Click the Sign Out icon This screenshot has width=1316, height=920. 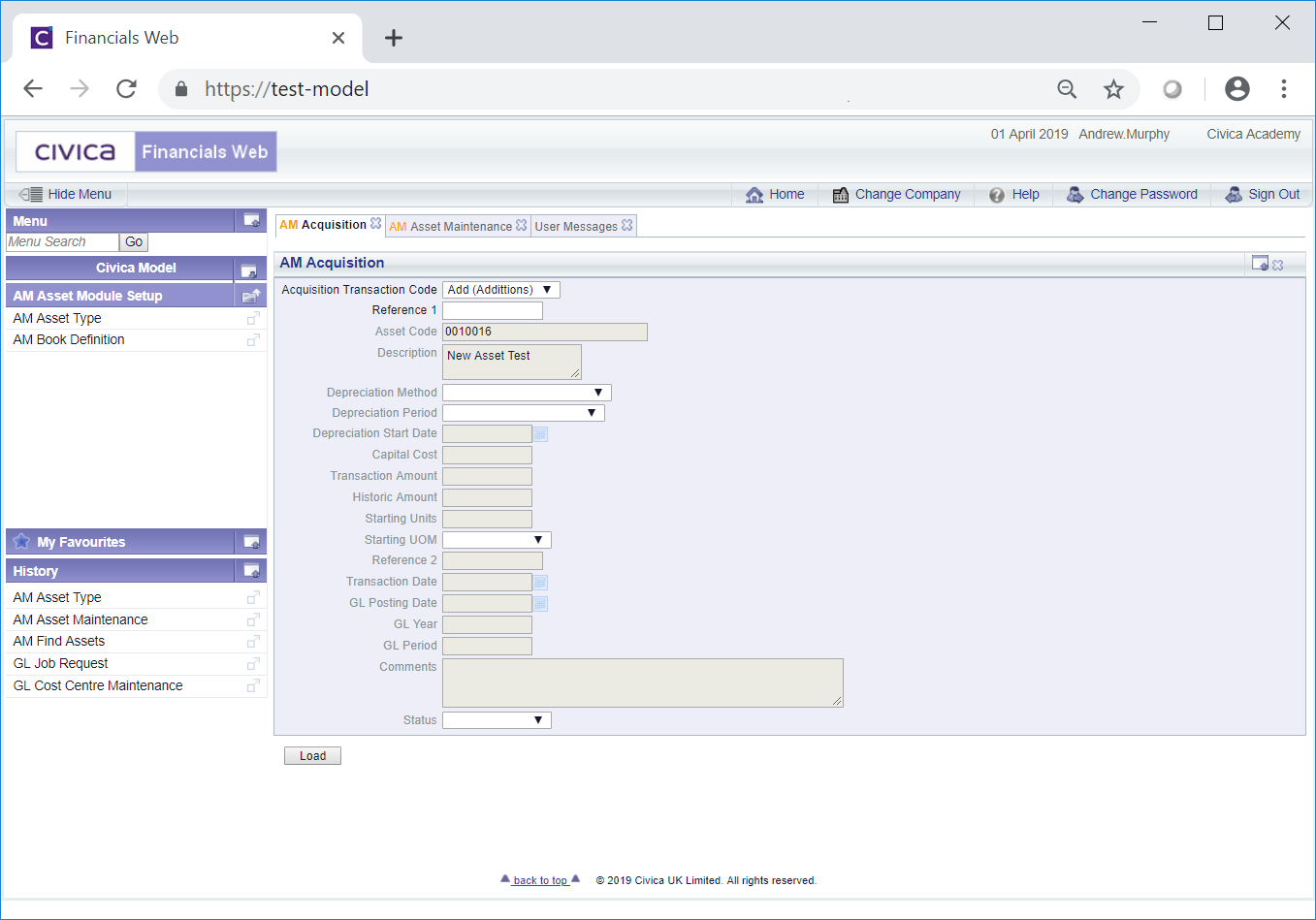click(1234, 195)
